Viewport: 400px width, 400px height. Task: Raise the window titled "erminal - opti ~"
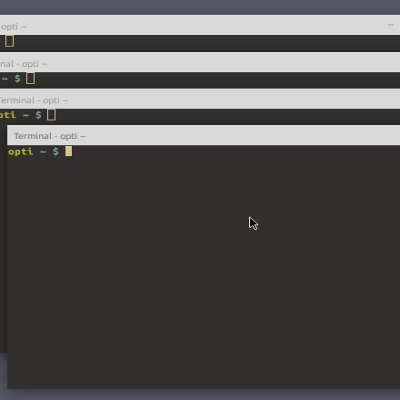[x=200, y=99]
